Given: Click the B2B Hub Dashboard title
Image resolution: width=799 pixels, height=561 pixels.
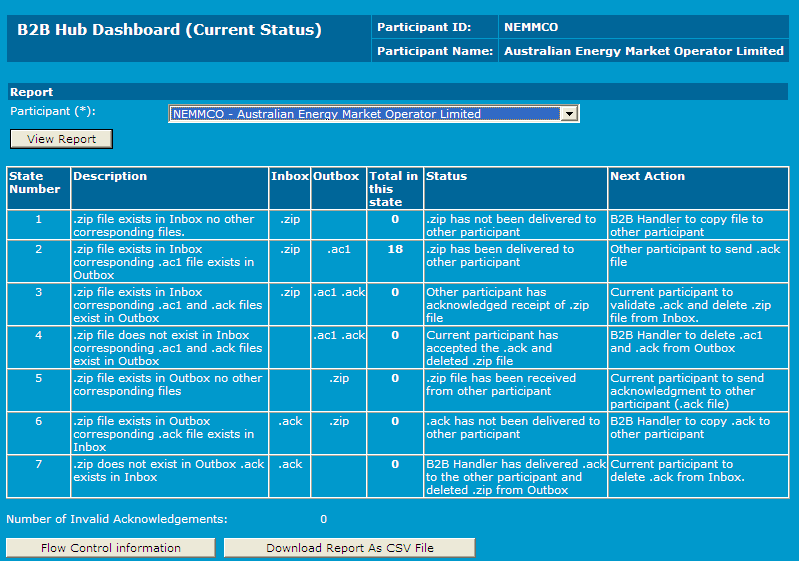Looking at the screenshot, I should (x=169, y=30).
